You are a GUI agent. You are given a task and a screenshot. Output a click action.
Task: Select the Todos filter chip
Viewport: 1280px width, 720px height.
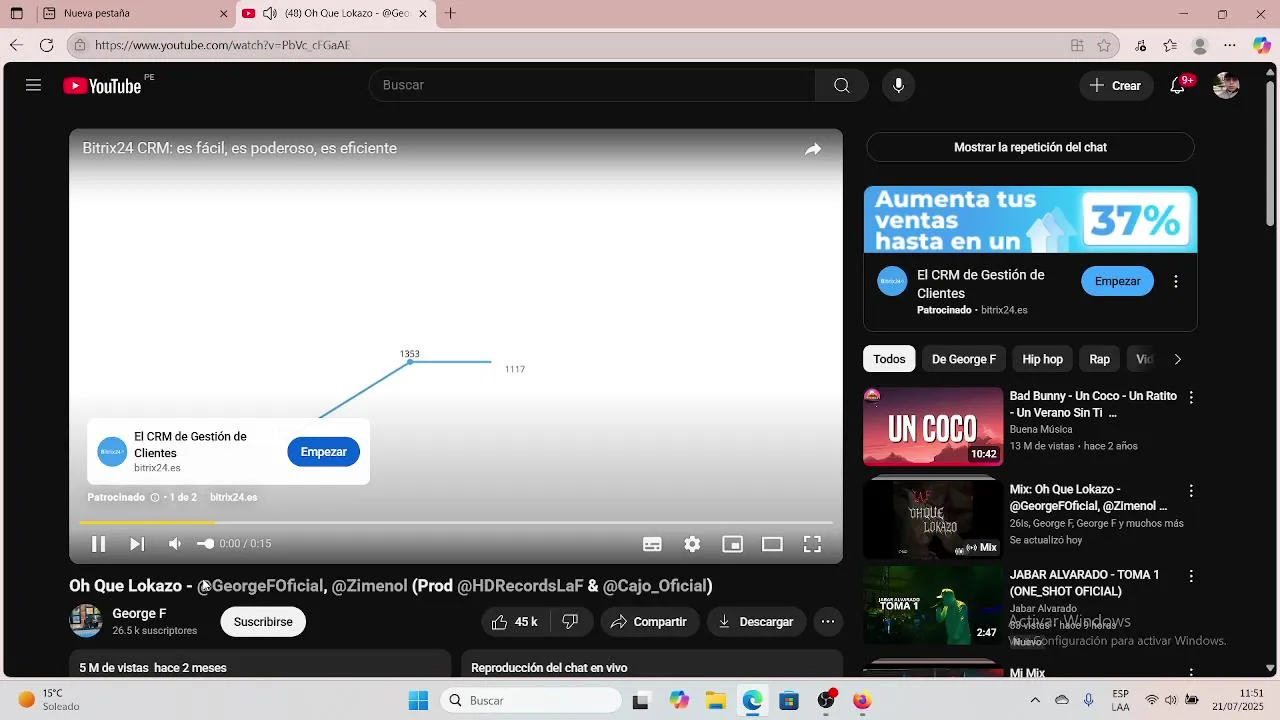coord(889,359)
